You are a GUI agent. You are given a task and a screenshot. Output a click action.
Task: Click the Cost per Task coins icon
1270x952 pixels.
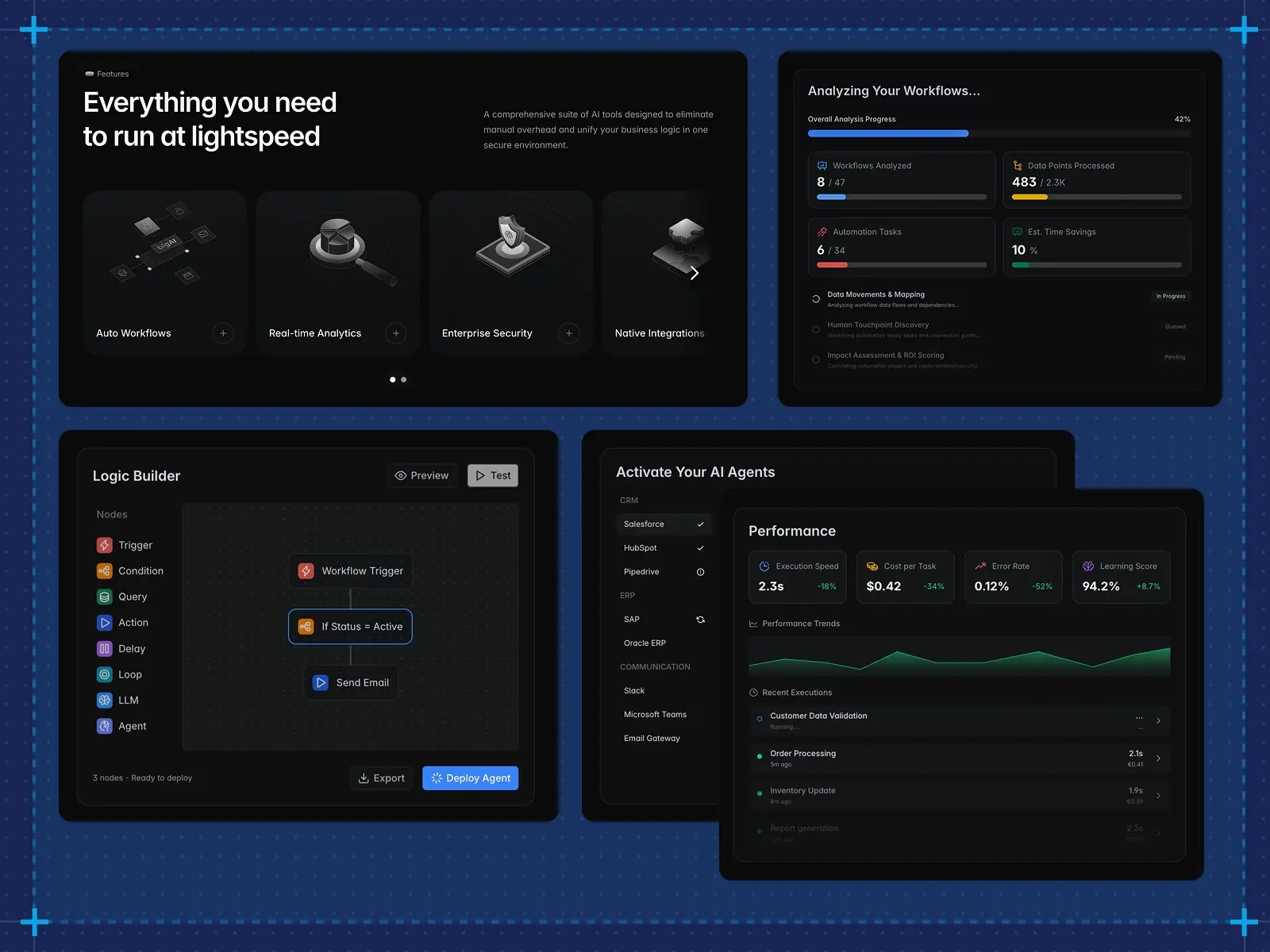(x=872, y=566)
